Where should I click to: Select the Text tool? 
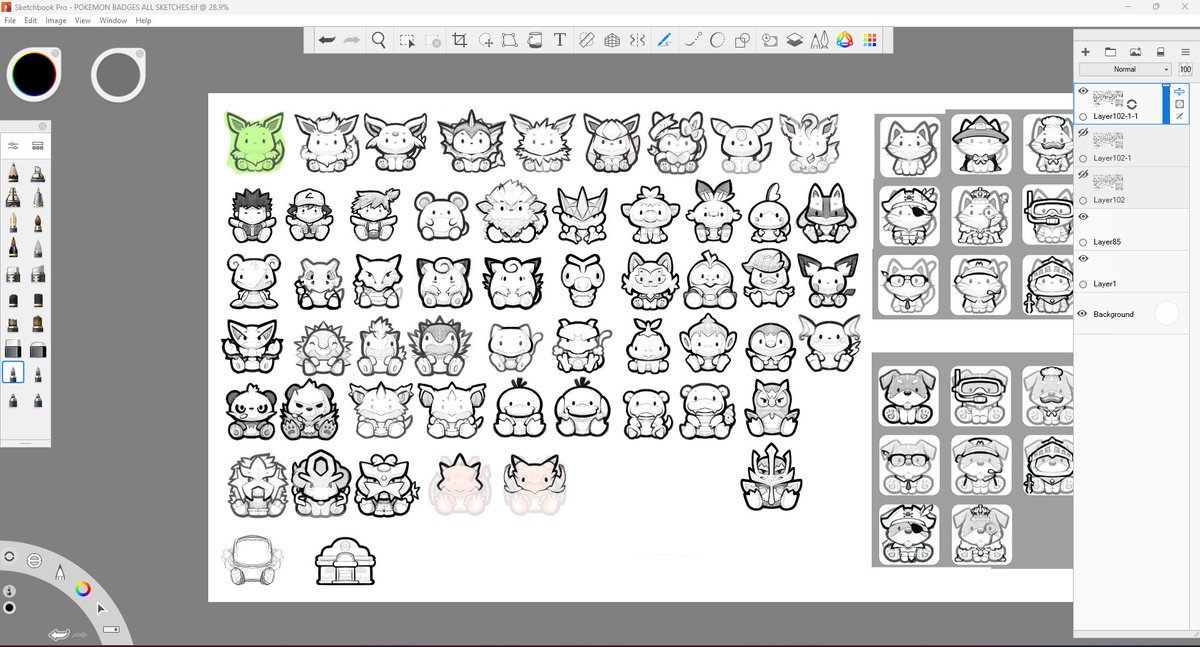click(x=560, y=40)
